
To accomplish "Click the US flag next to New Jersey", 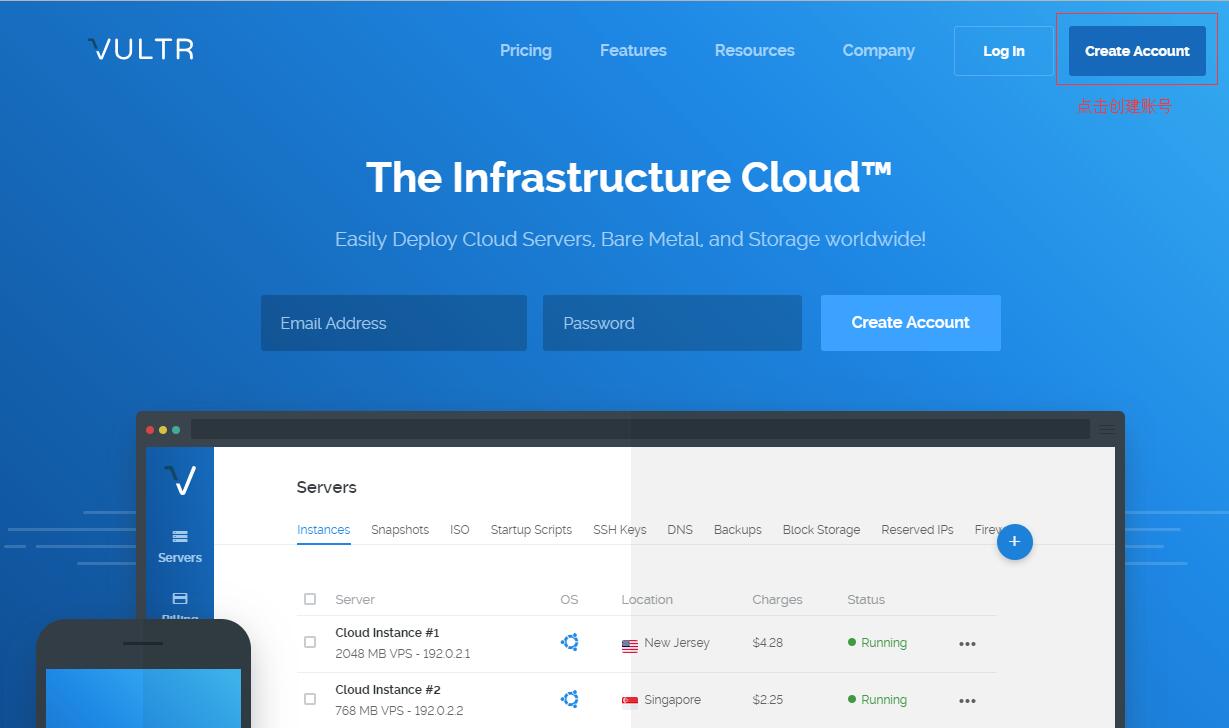I will click(x=629, y=644).
